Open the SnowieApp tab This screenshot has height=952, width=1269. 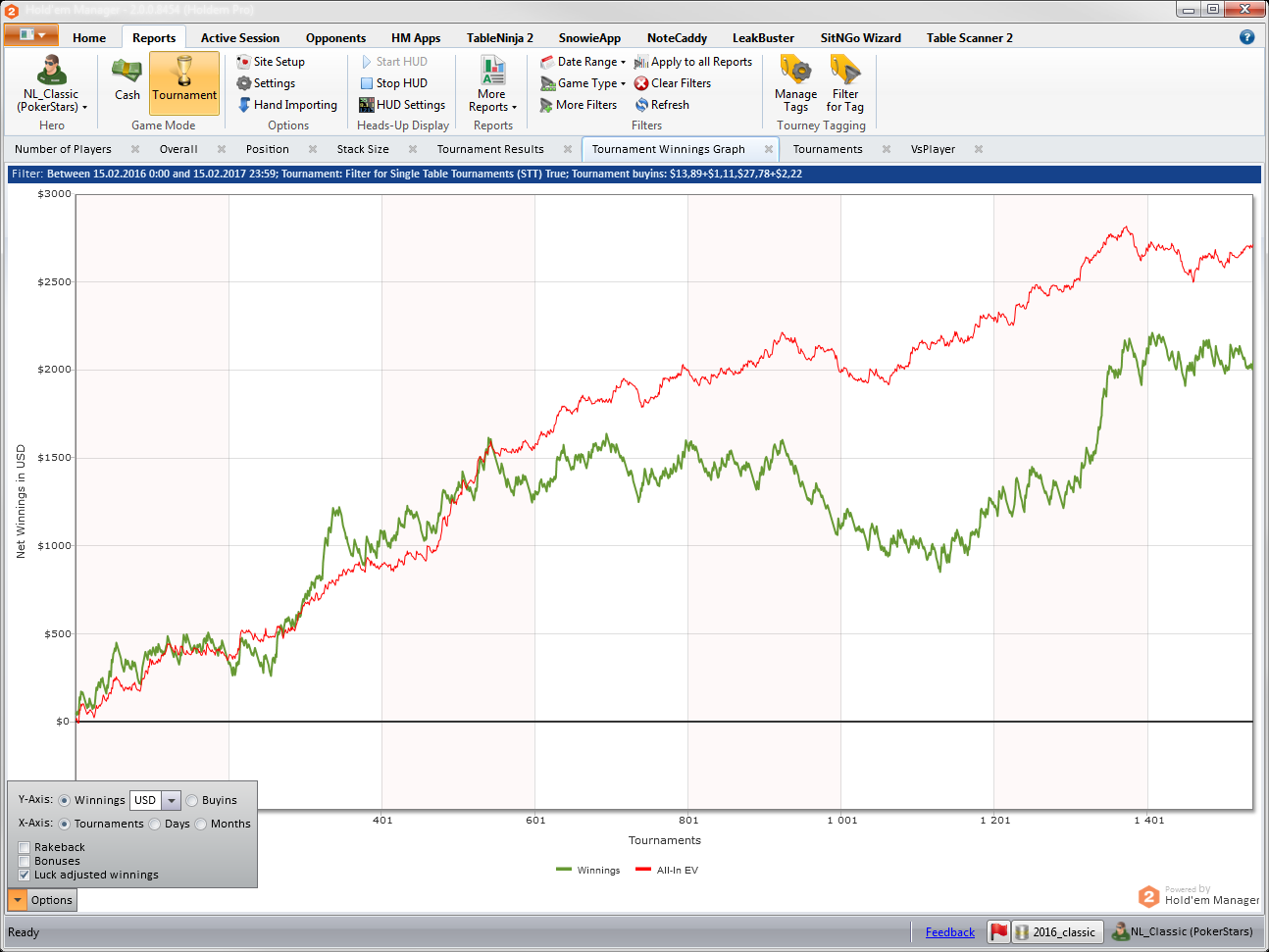pos(589,37)
